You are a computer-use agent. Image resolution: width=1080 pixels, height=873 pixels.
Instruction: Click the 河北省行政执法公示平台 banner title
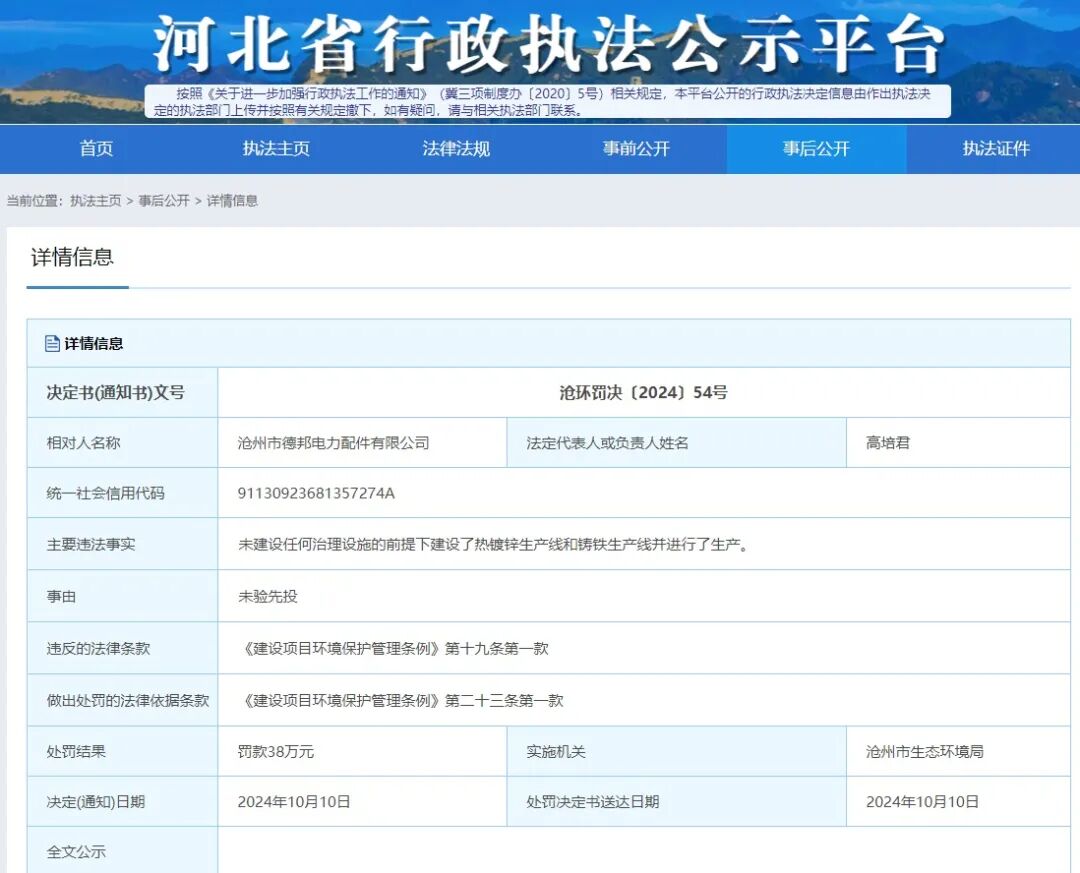(548, 44)
